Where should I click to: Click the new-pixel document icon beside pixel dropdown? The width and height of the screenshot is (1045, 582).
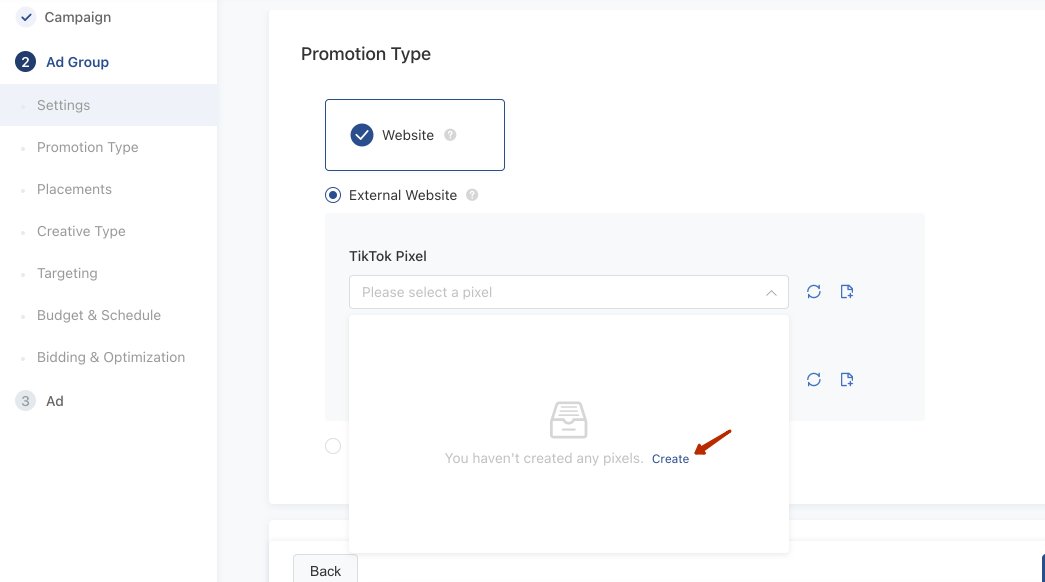(x=847, y=292)
